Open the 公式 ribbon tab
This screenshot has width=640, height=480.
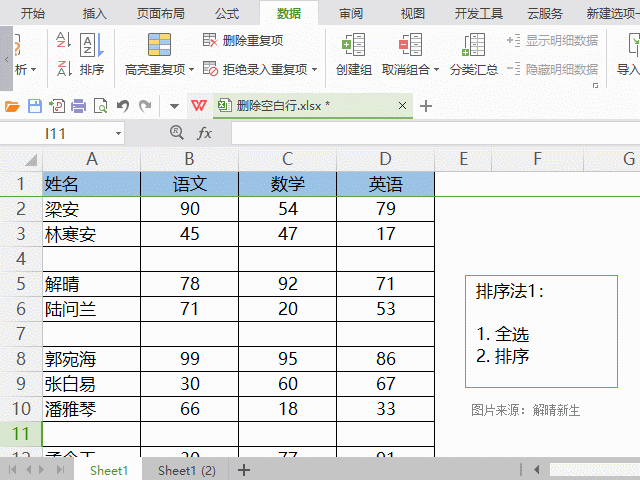227,13
